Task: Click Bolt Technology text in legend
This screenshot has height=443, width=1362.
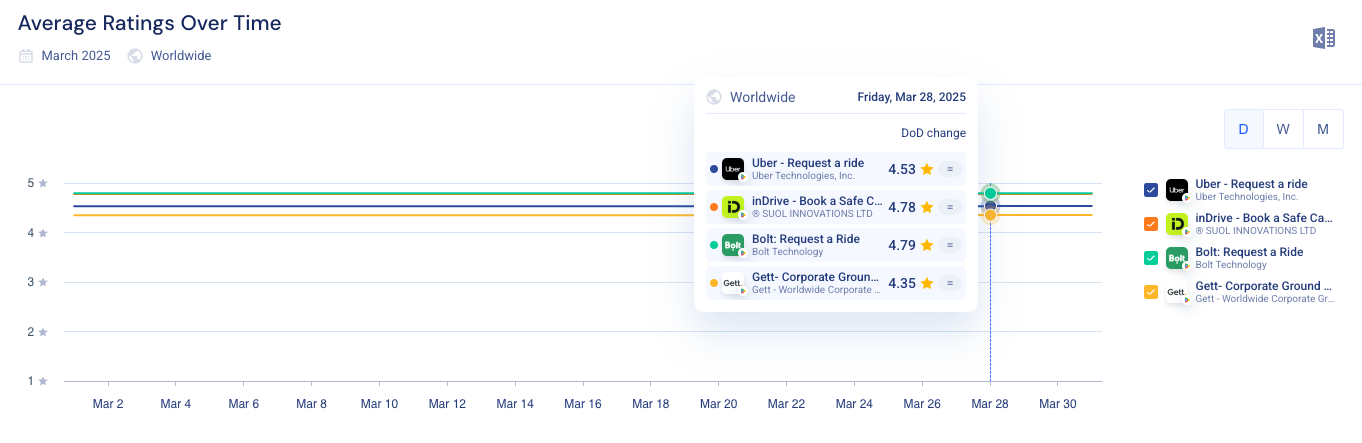Action: pos(1231,265)
